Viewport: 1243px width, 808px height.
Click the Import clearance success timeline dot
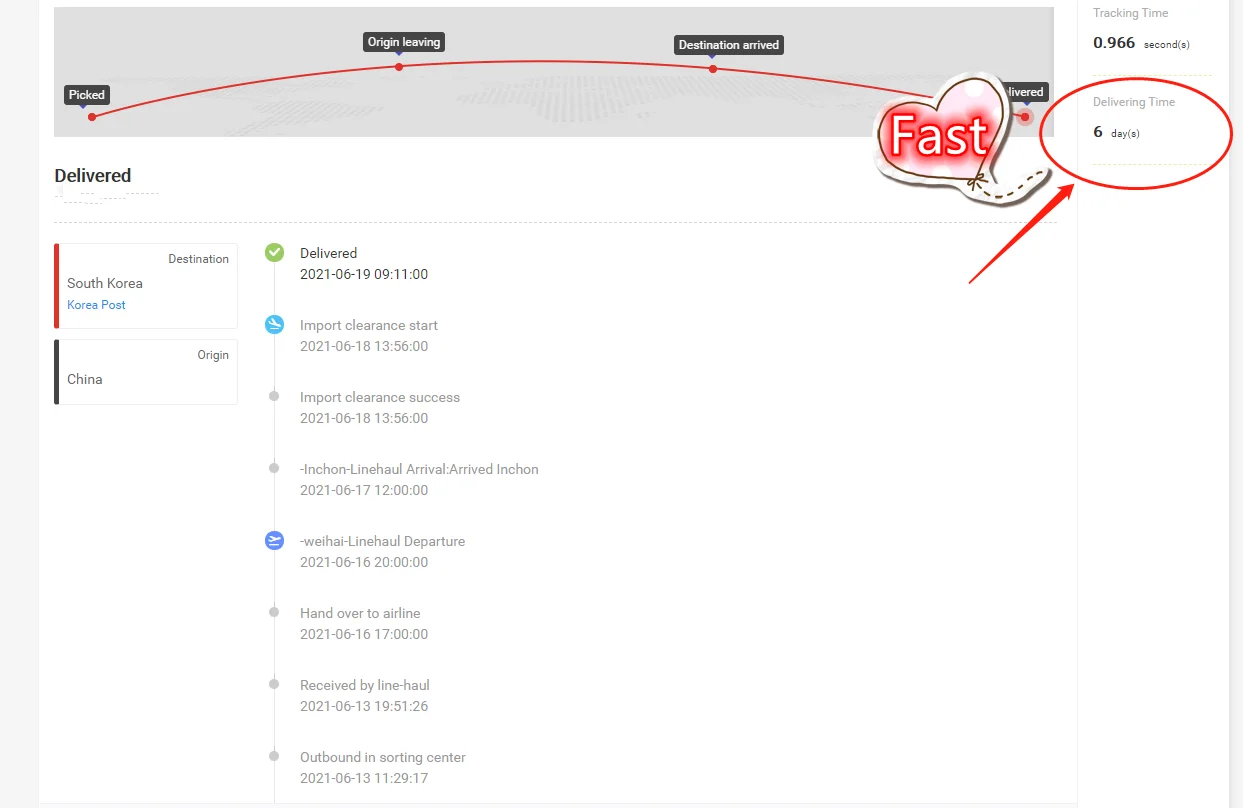pyautogui.click(x=274, y=396)
